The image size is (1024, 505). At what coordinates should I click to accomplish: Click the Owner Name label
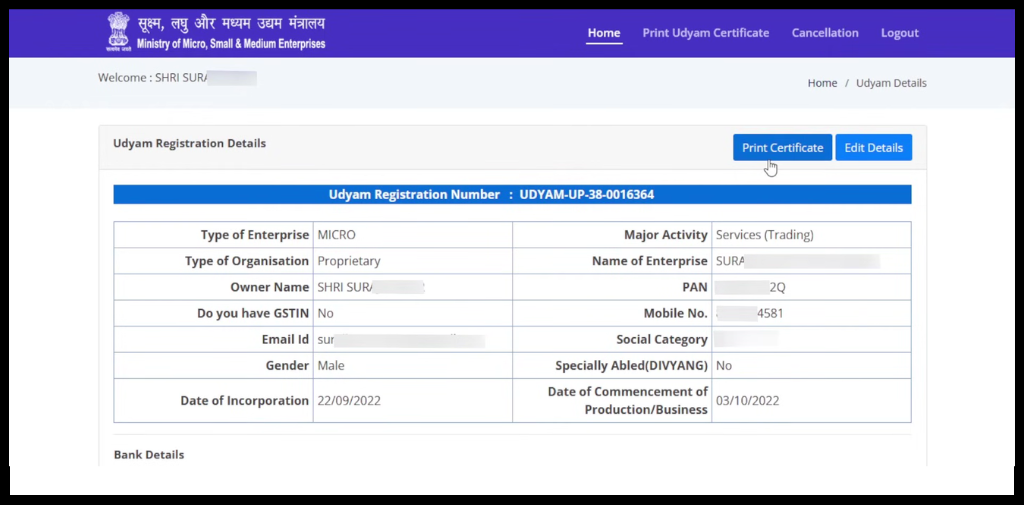(270, 287)
